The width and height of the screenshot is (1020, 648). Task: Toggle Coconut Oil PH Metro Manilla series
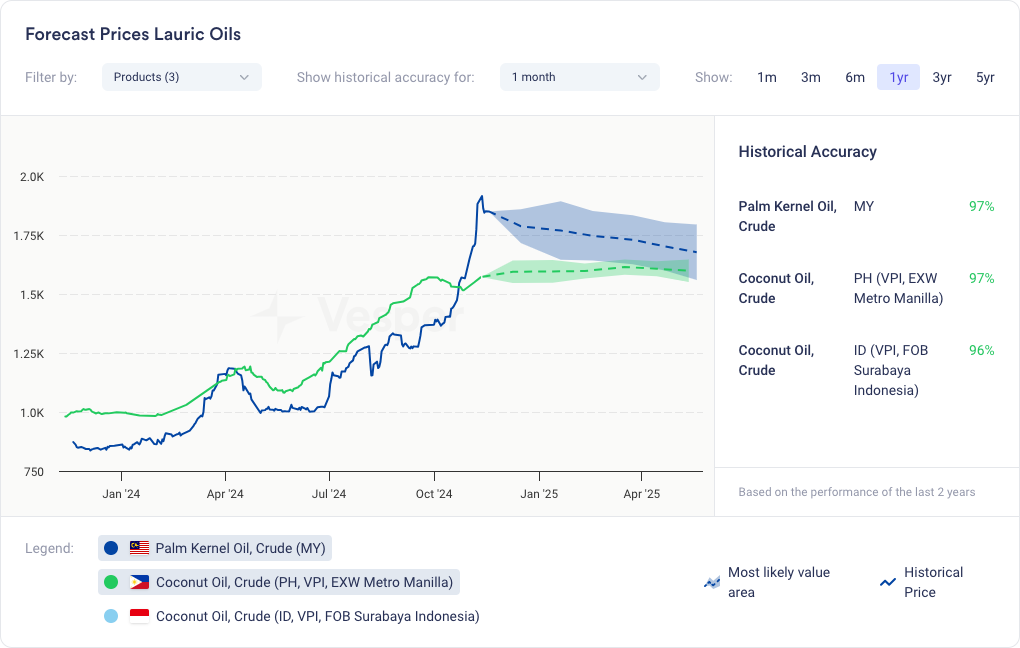pyautogui.click(x=304, y=582)
